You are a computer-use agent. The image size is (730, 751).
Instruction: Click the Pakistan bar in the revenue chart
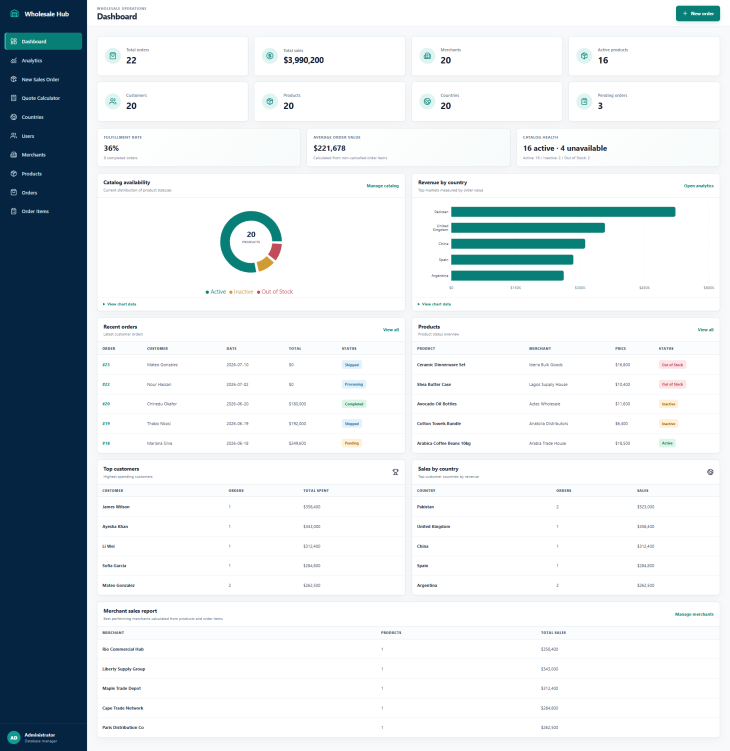pos(563,212)
